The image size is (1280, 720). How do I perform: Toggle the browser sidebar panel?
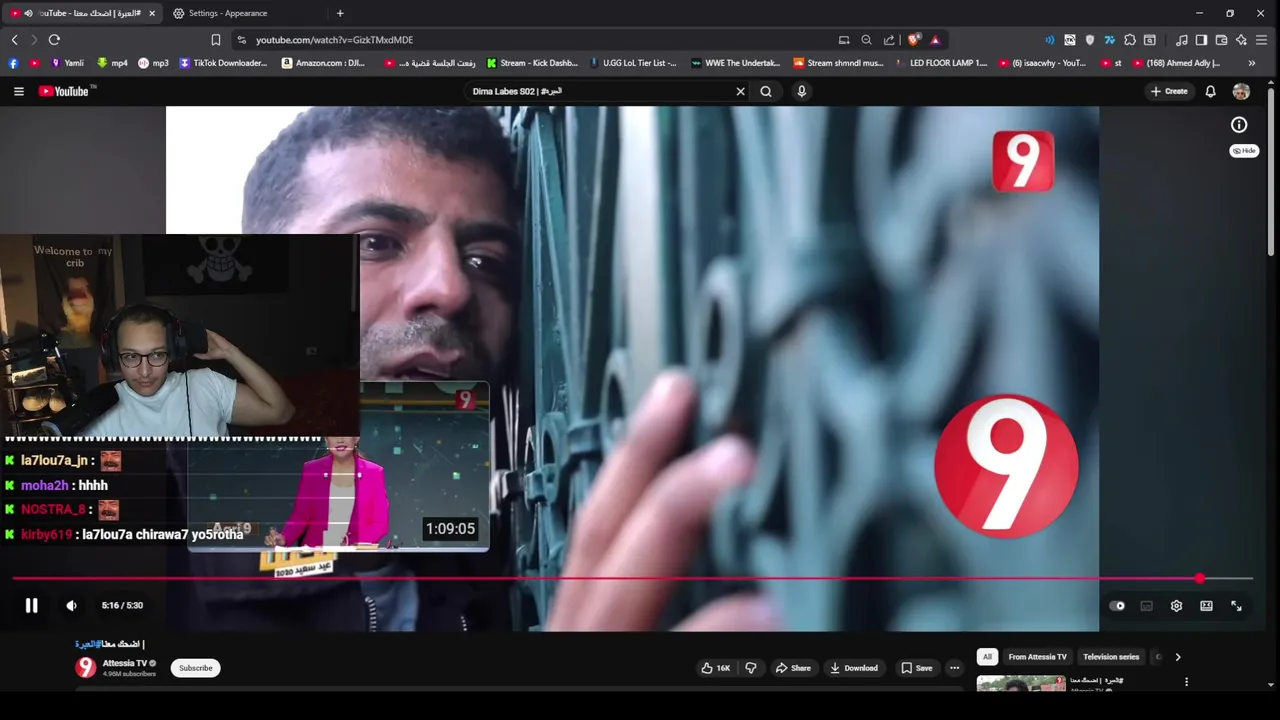click(1201, 40)
